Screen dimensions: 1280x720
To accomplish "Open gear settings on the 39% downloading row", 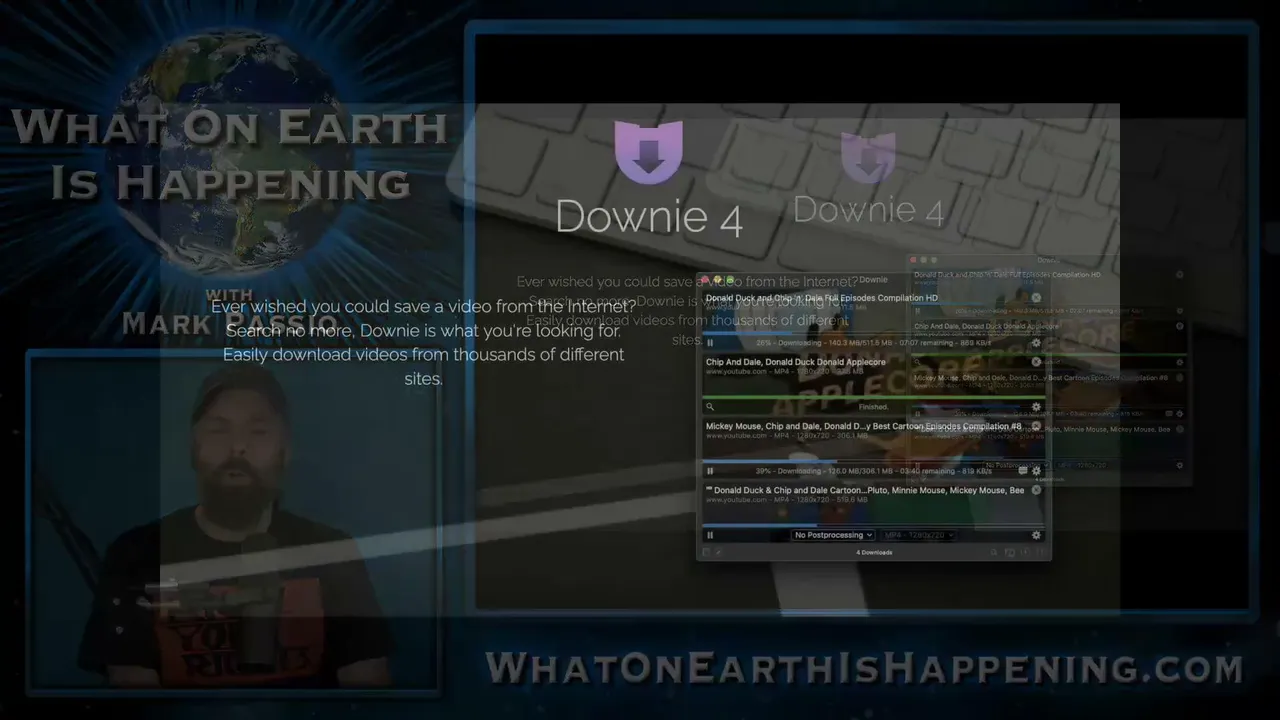I will pos(1036,471).
